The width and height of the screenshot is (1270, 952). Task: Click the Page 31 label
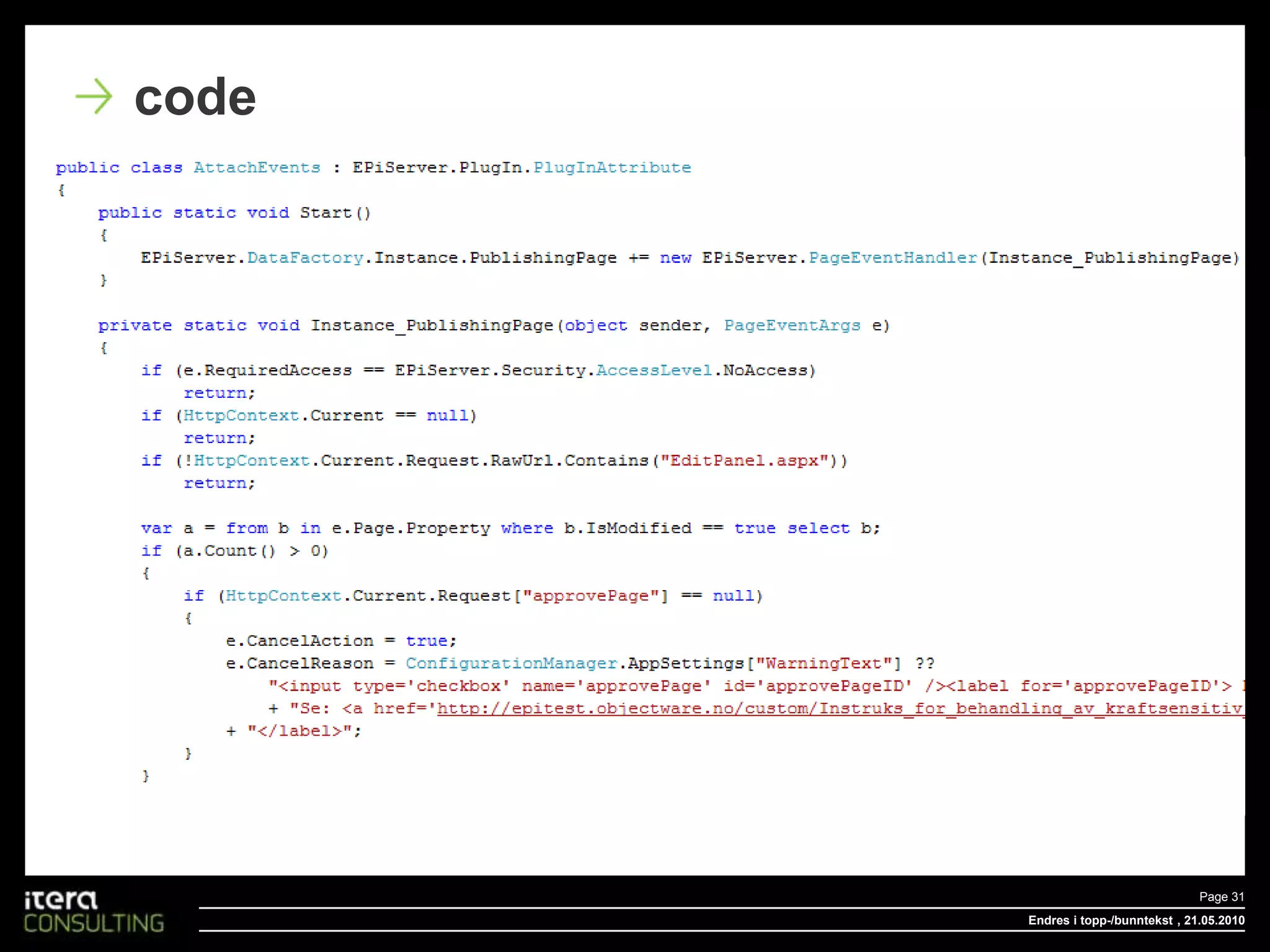click(1221, 897)
